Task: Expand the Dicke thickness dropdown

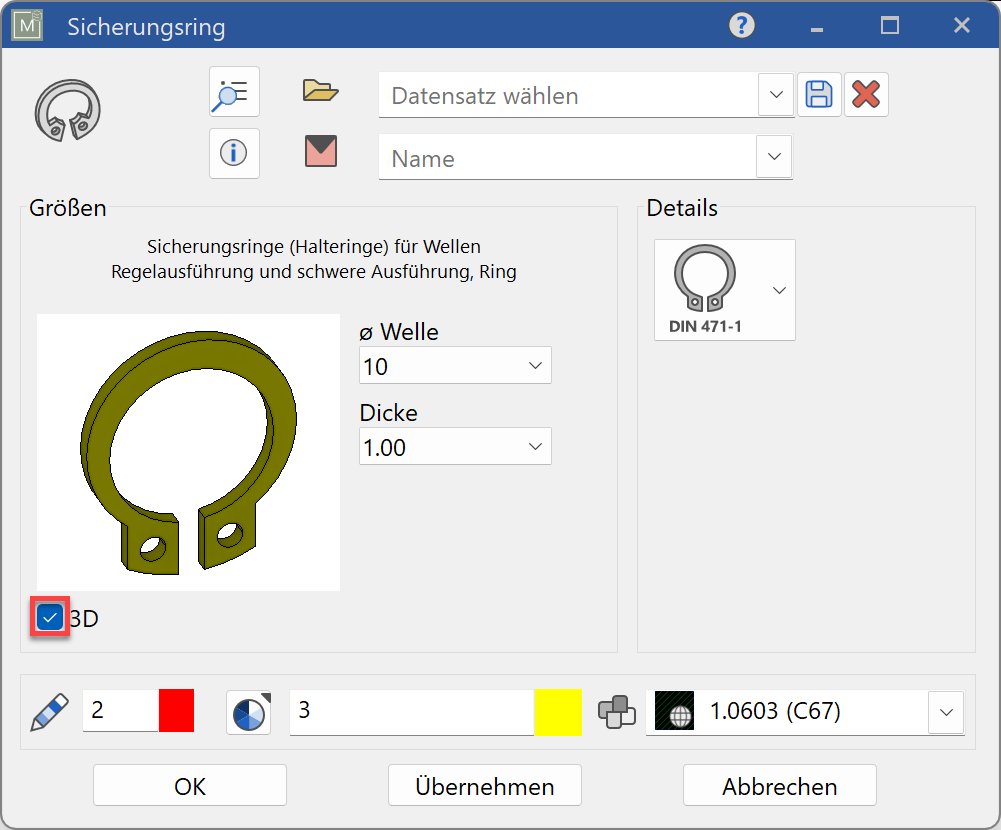Action: (x=536, y=446)
